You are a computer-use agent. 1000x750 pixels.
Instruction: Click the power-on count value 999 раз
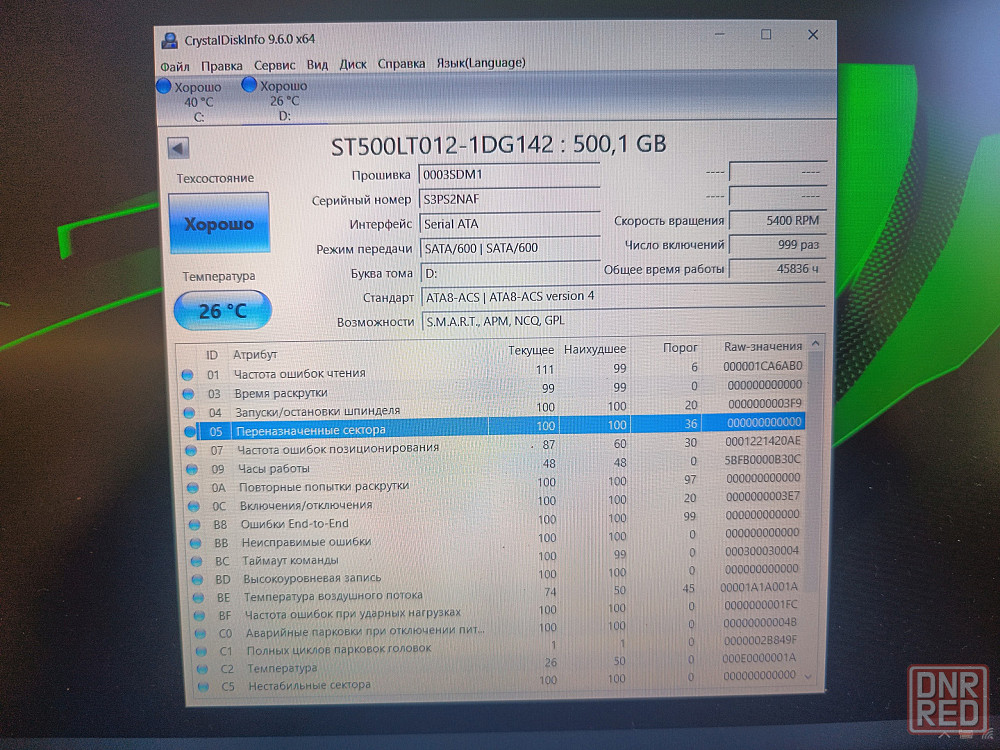click(x=777, y=245)
